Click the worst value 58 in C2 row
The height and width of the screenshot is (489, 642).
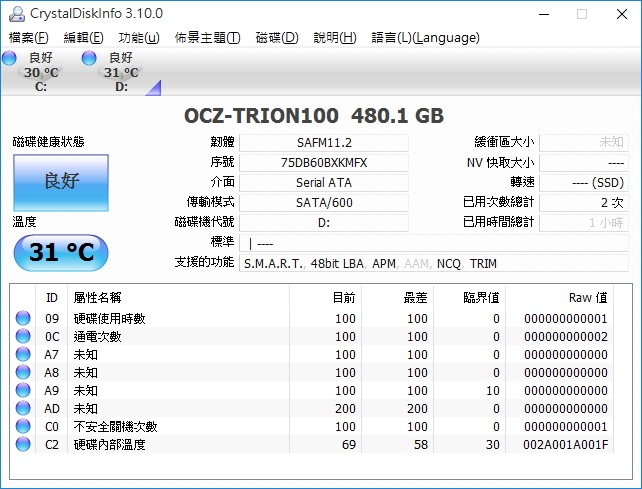(x=421, y=445)
